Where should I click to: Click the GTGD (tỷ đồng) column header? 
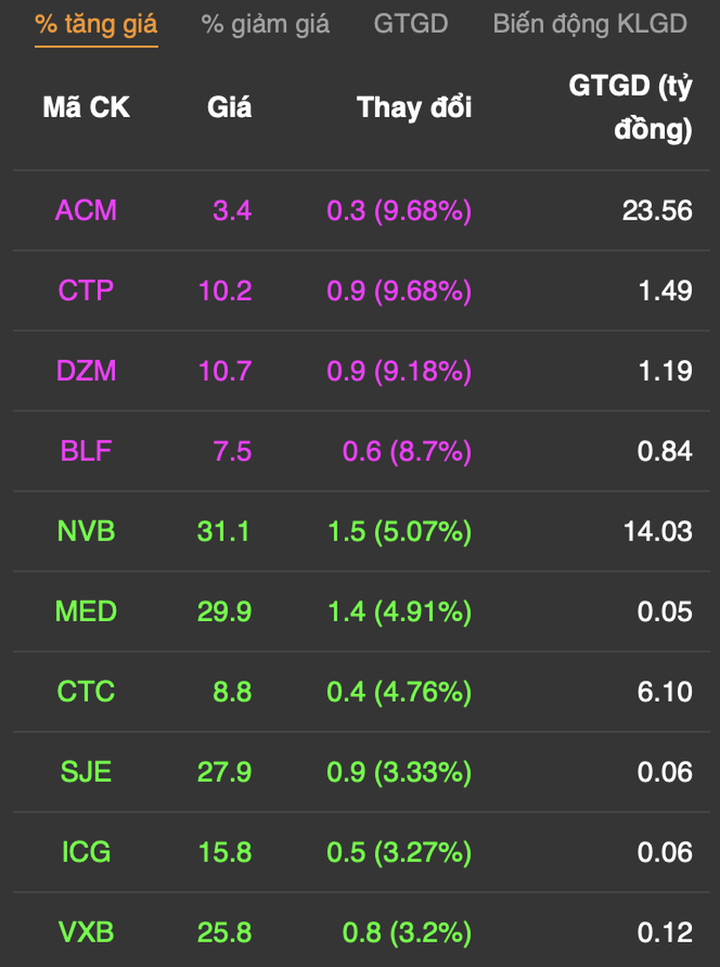point(630,108)
